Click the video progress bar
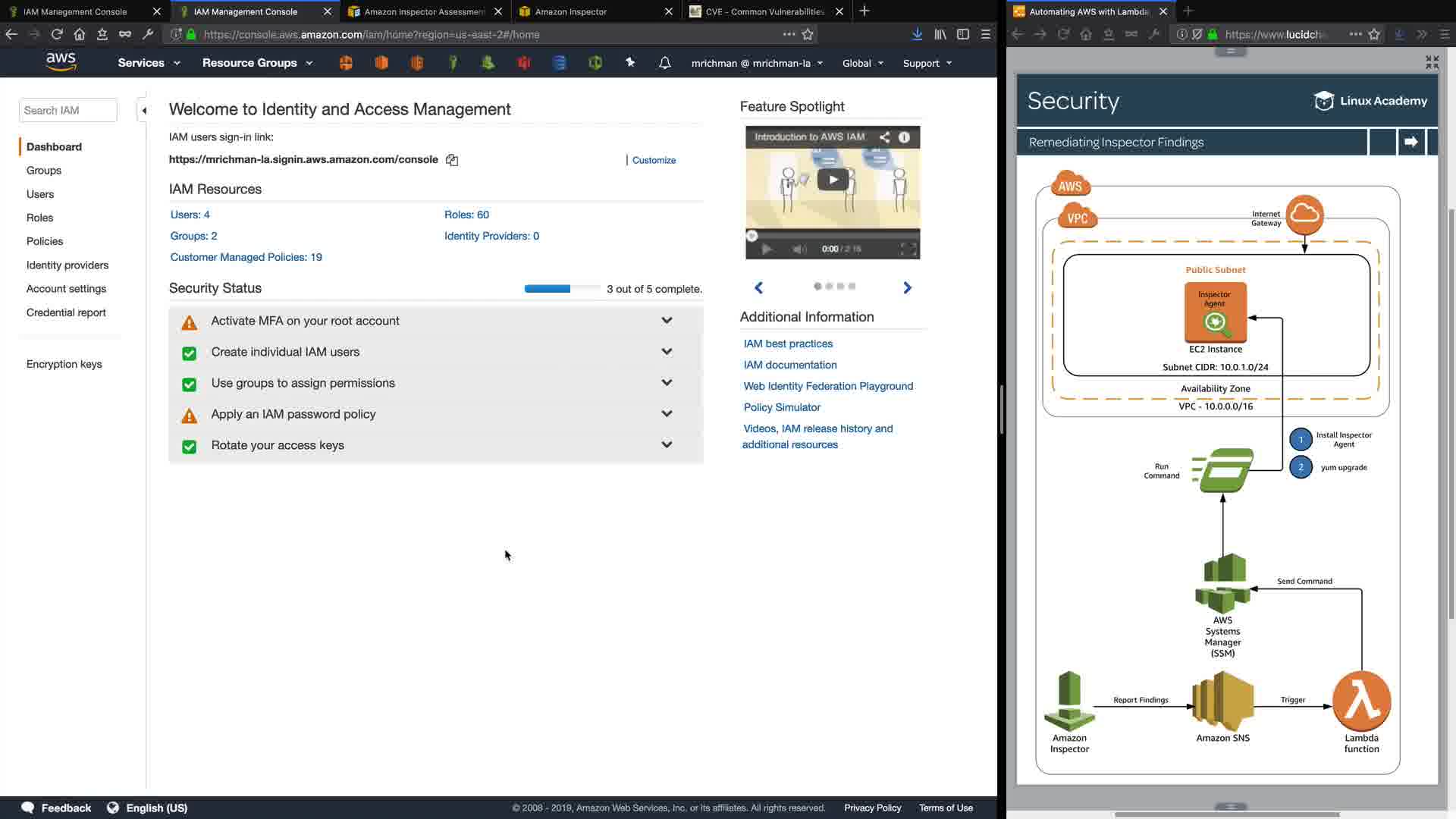The image size is (1456, 819). click(833, 235)
